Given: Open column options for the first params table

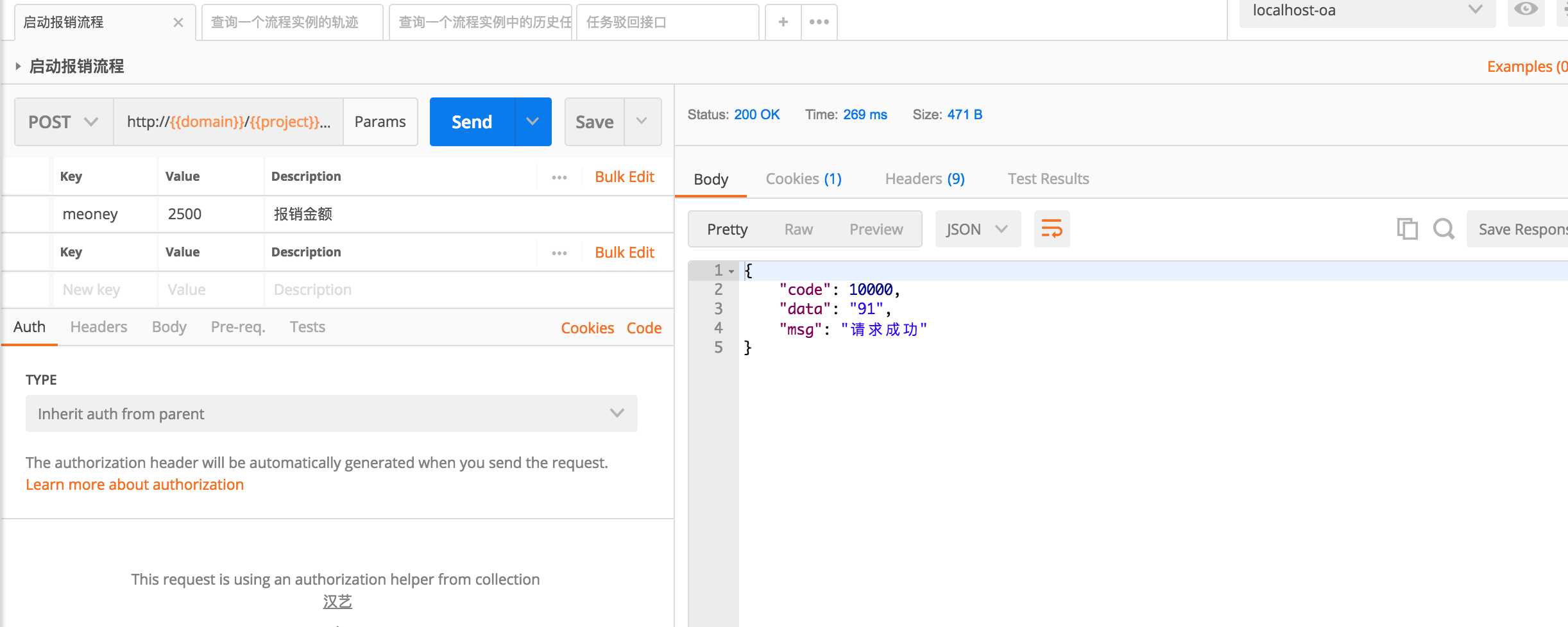Looking at the screenshot, I should click(559, 177).
